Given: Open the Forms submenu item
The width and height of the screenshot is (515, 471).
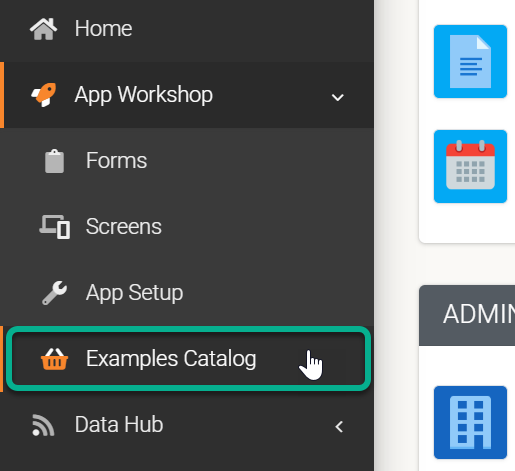Looking at the screenshot, I should coord(116,161).
